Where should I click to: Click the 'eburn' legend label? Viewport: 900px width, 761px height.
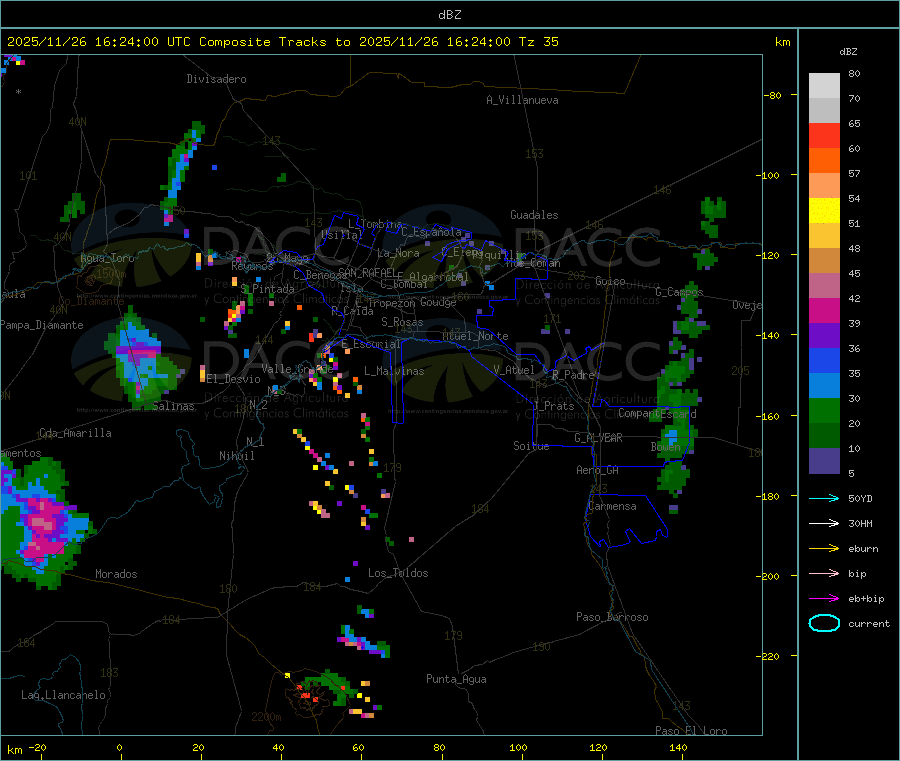(x=863, y=549)
